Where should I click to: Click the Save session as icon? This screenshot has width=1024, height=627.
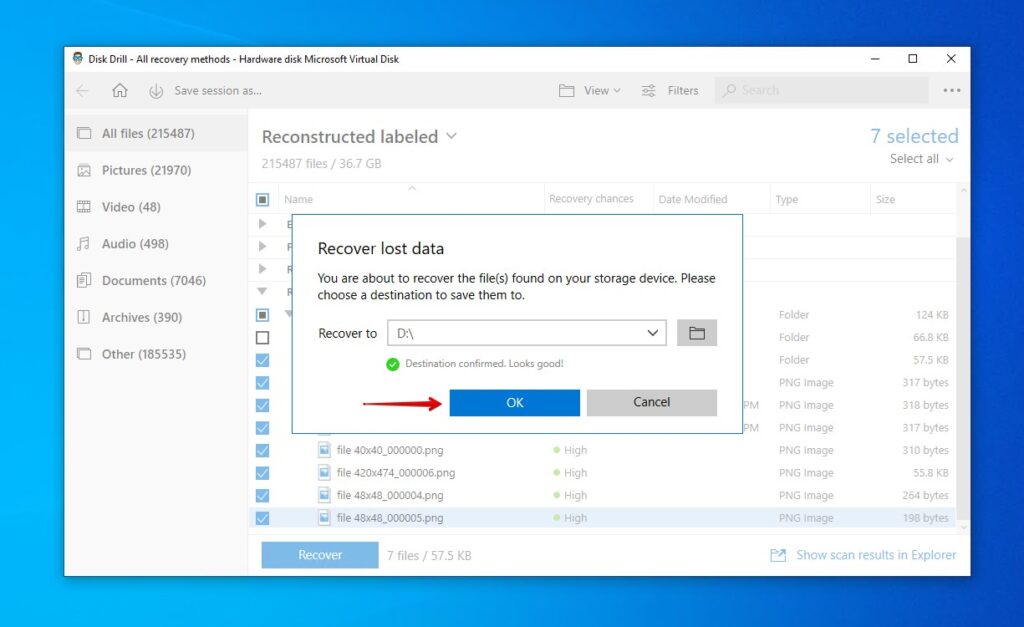(x=157, y=90)
